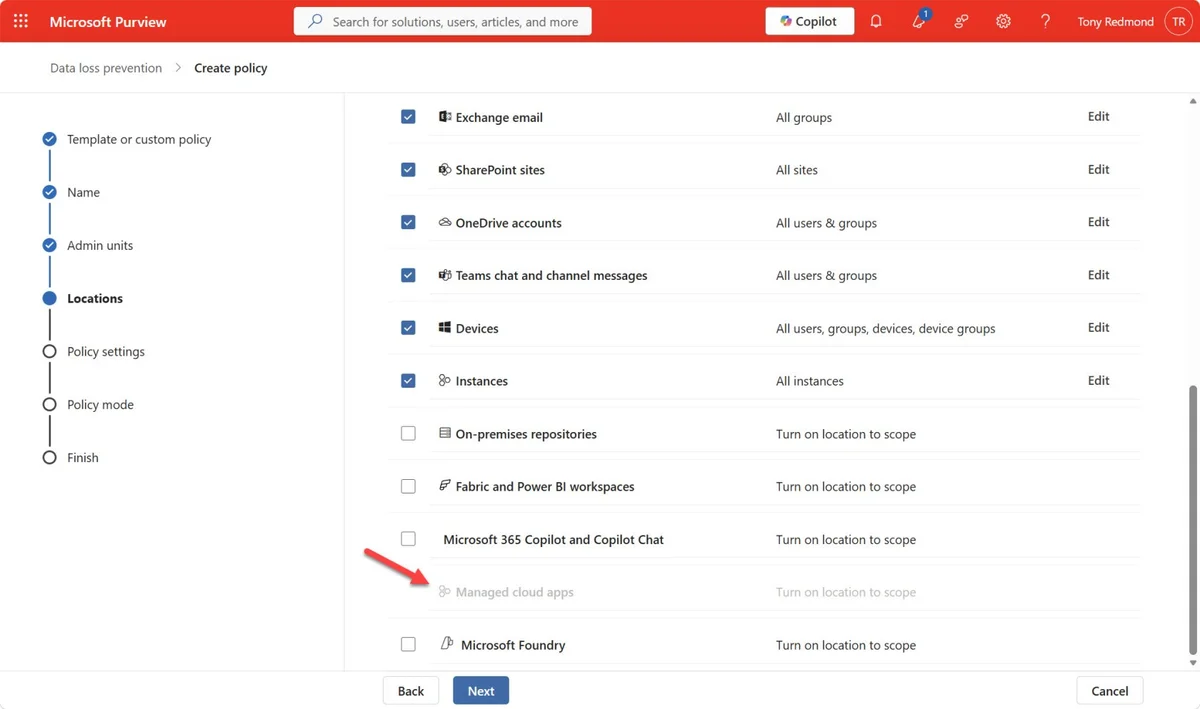
Task: Click the 'Managed cloud apps' label
Action: 514,592
